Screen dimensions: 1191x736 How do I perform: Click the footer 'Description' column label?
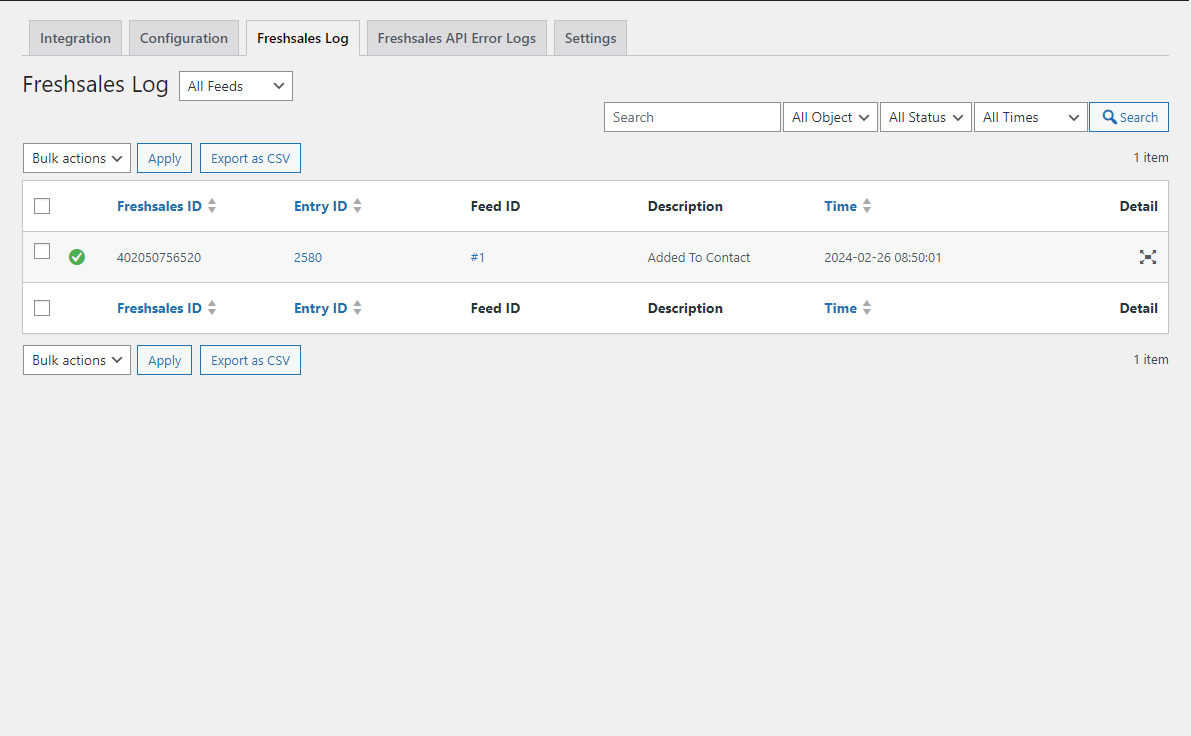tap(685, 308)
